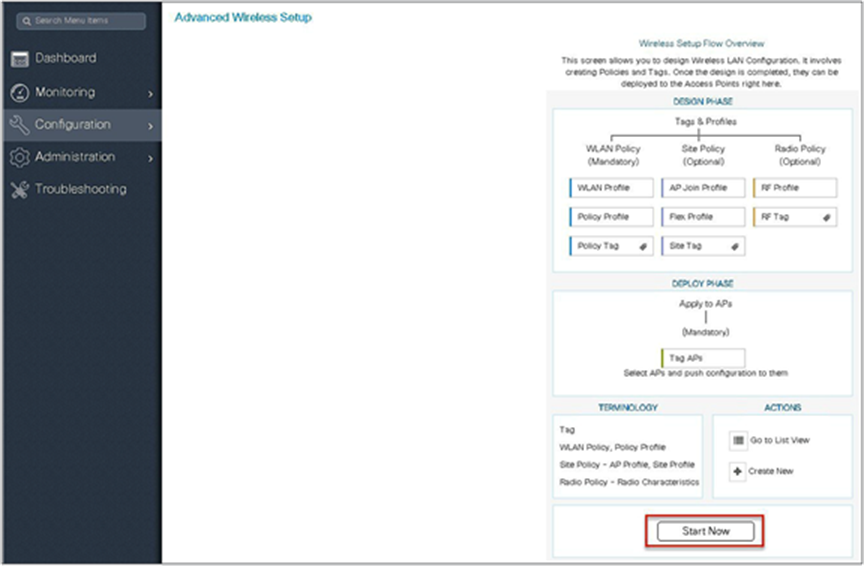The height and width of the screenshot is (566, 864).
Task: Click the tag icon on Policy Tag
Action: [x=642, y=246]
